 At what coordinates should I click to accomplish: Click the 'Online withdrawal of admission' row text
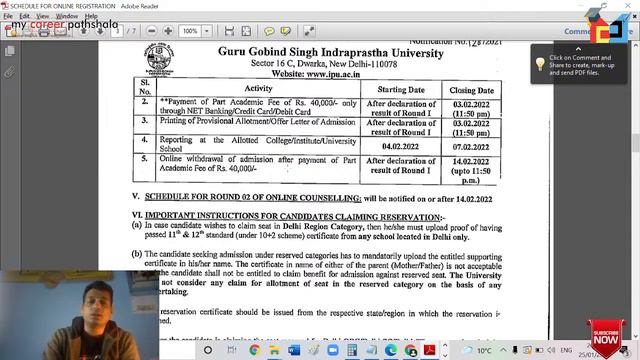(x=258, y=164)
